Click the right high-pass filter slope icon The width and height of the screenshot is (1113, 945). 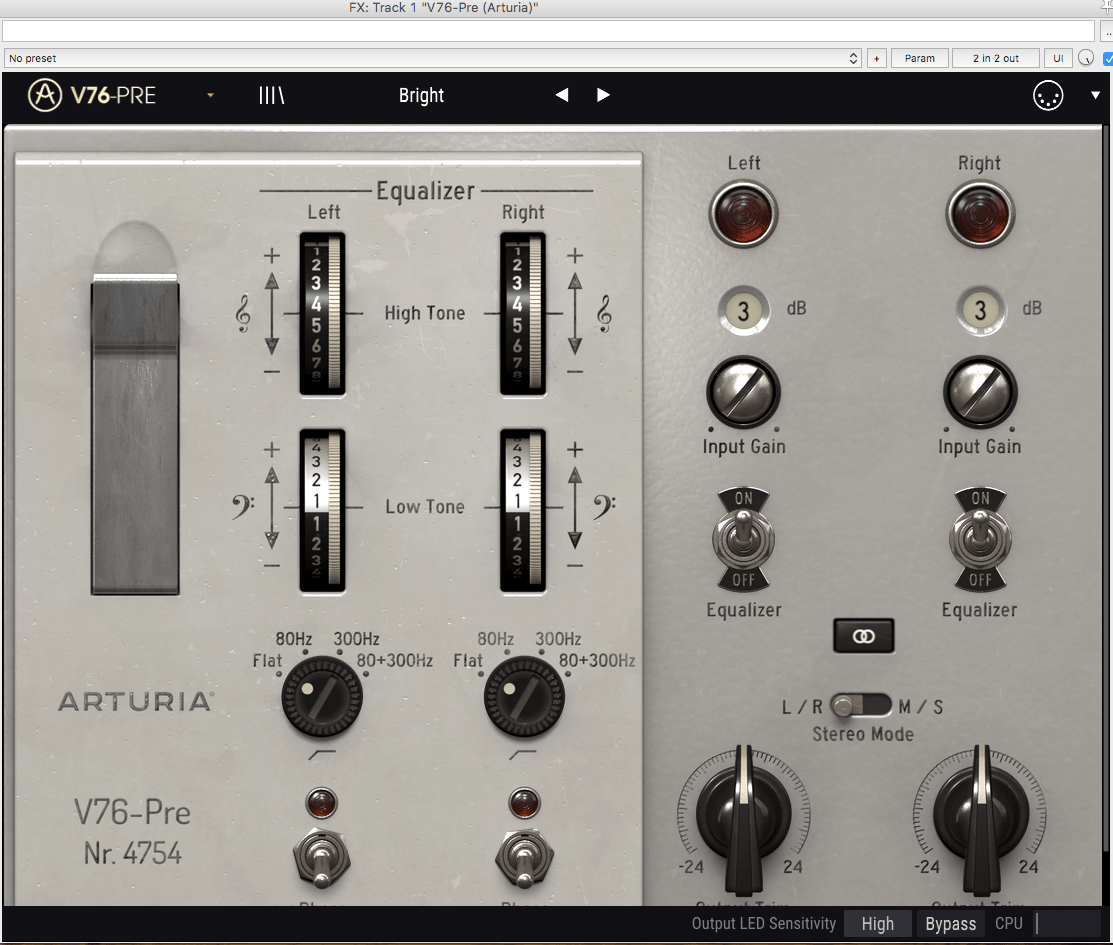point(523,754)
